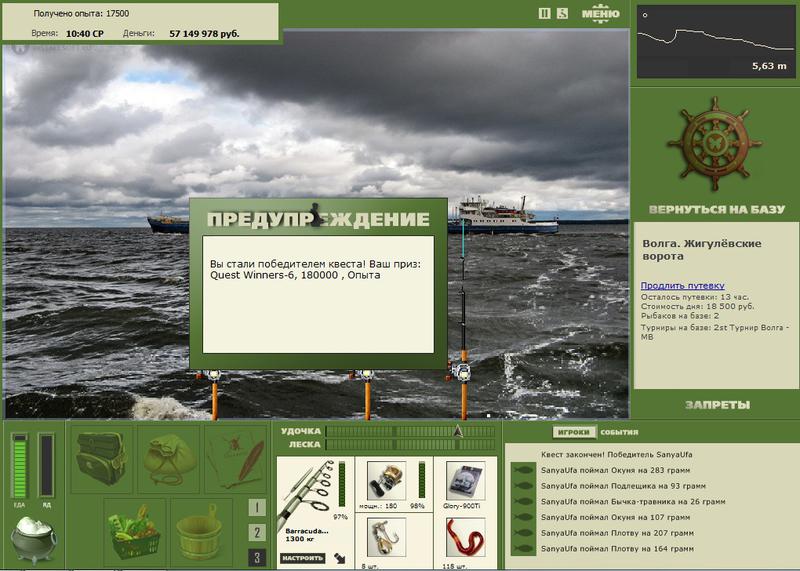Select rod slot 3
The image size is (800, 571).
pos(257,558)
